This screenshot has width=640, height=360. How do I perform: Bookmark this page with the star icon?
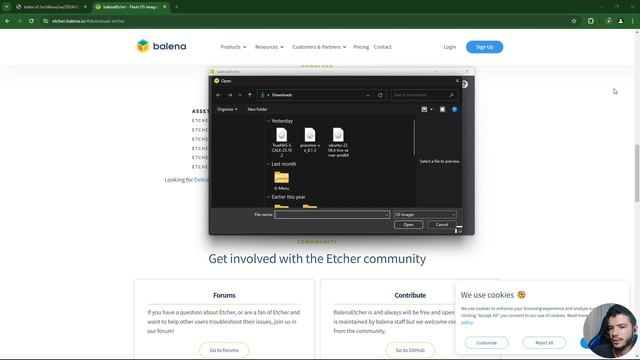pos(574,21)
